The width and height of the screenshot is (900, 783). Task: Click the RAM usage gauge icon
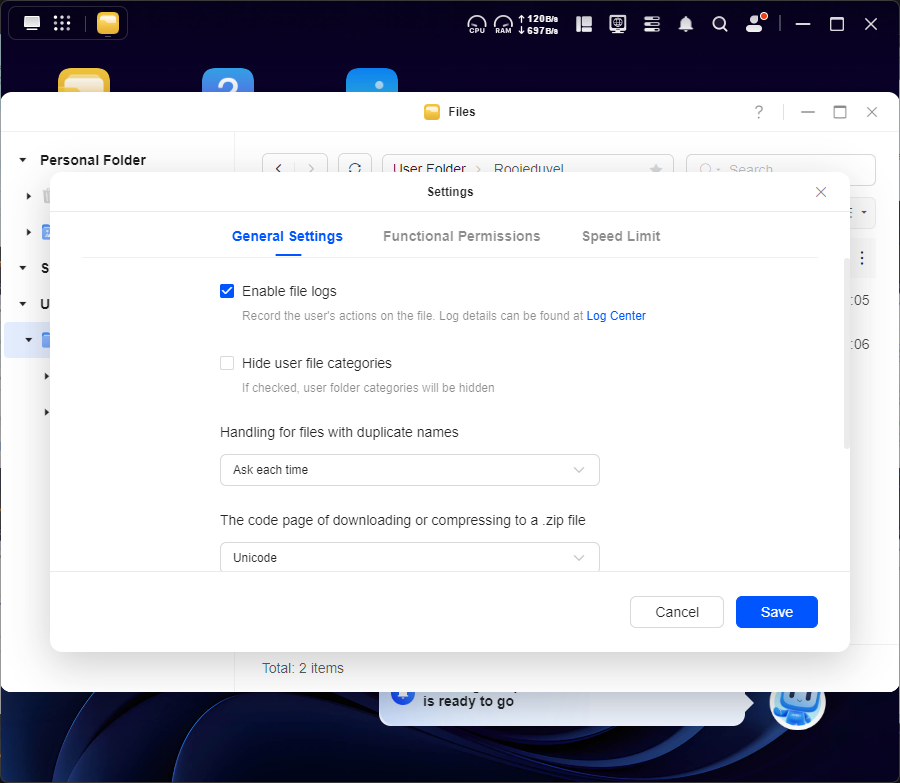coord(503,24)
